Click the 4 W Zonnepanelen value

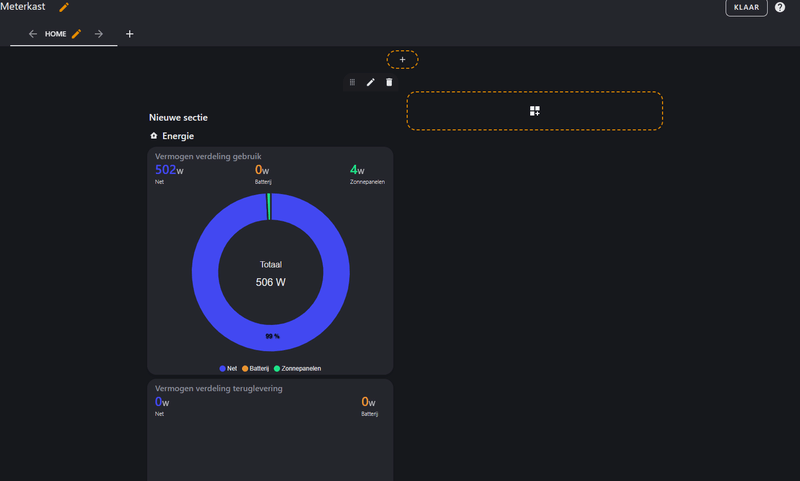pyautogui.click(x=357, y=170)
